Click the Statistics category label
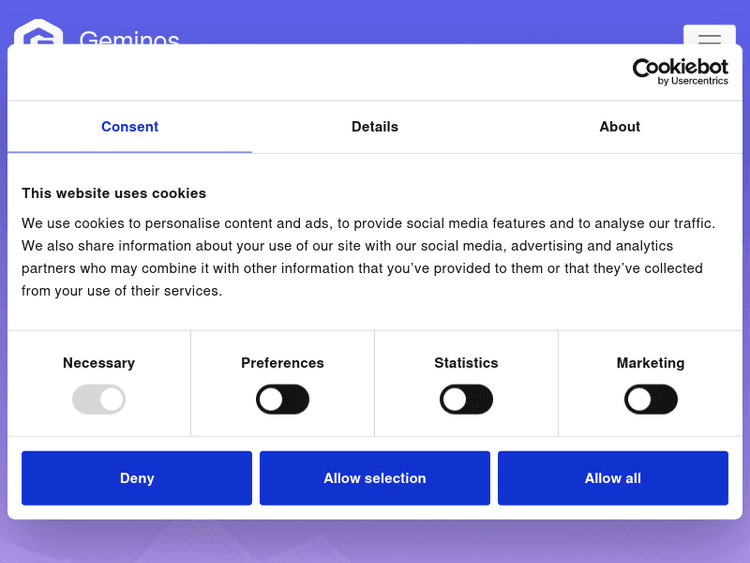 tap(466, 363)
